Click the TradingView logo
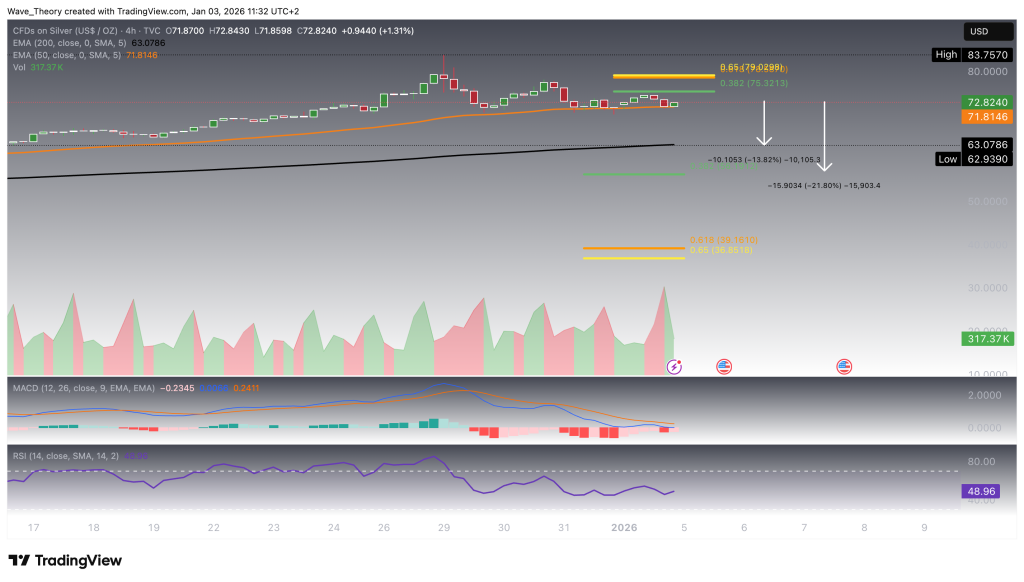 pyautogui.click(x=64, y=560)
